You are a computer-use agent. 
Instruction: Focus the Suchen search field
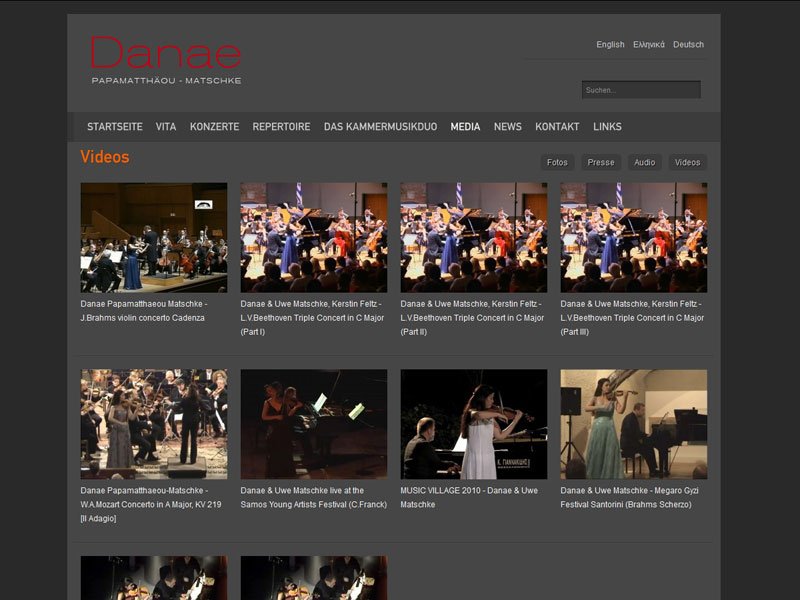tap(641, 90)
